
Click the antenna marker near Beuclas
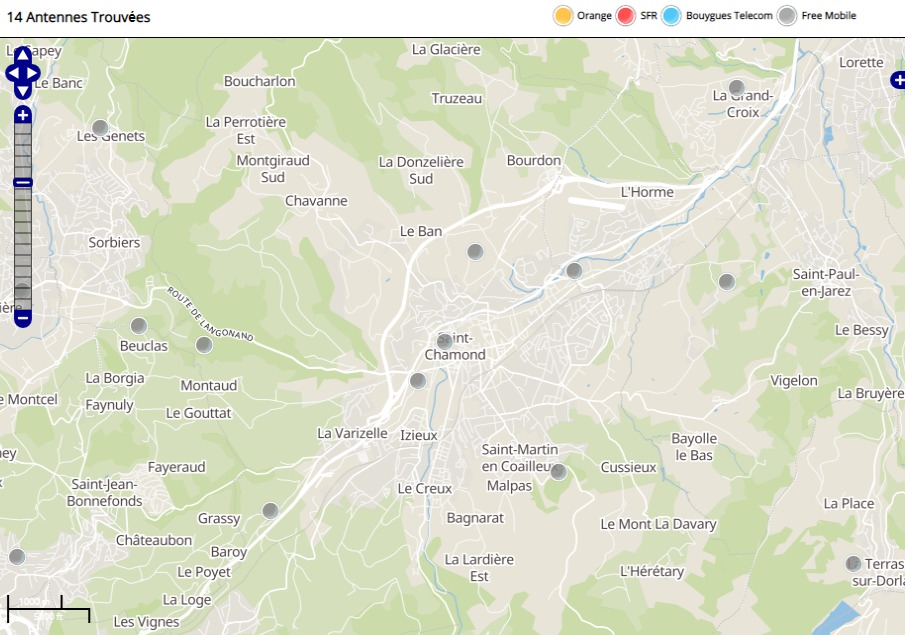click(x=139, y=326)
